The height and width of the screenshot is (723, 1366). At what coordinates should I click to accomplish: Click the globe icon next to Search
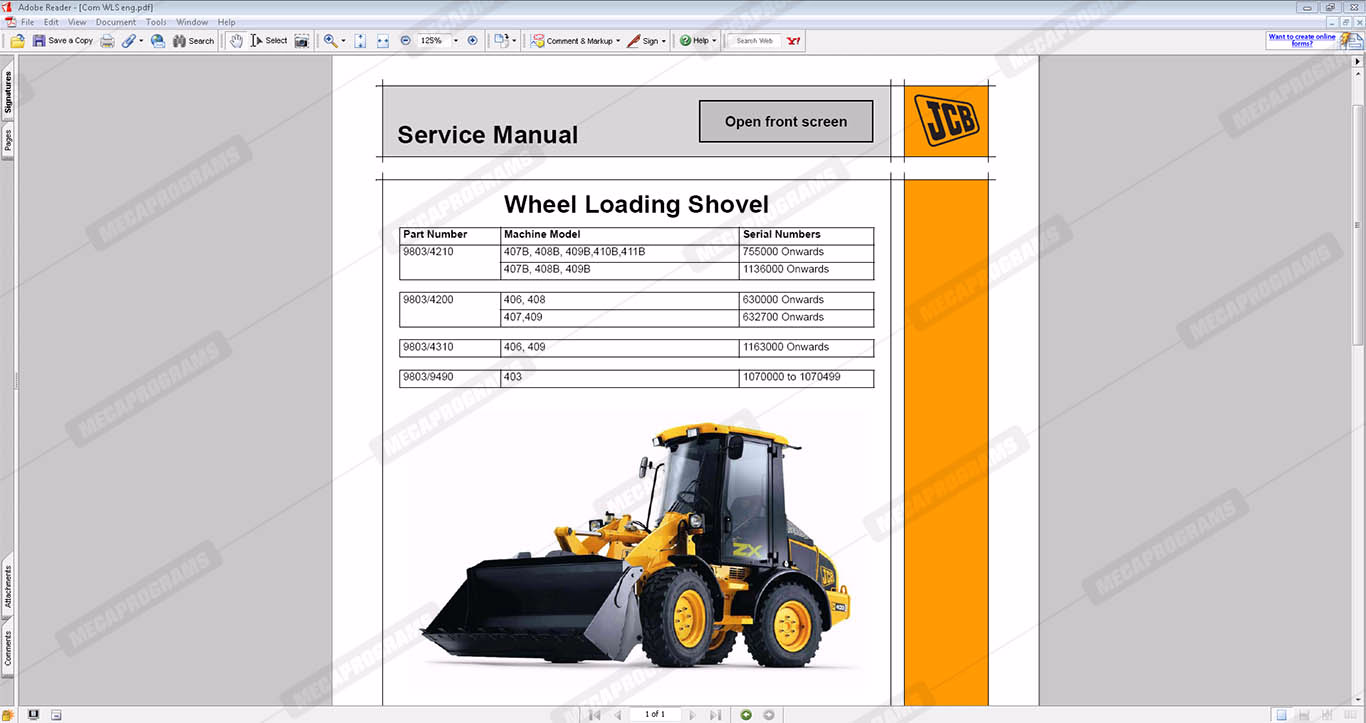[x=158, y=41]
